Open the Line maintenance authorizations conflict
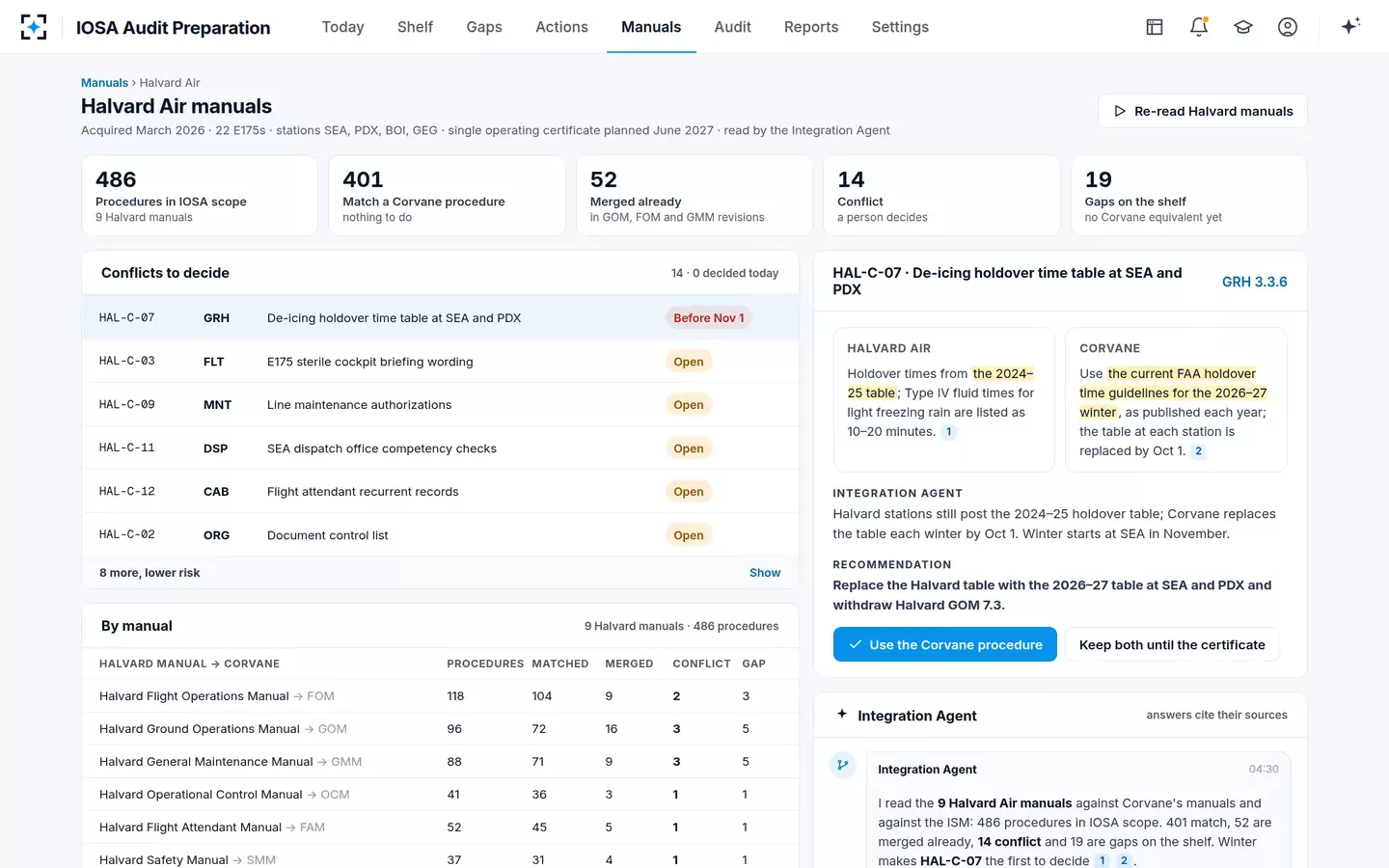This screenshot has width=1389, height=868. click(440, 405)
